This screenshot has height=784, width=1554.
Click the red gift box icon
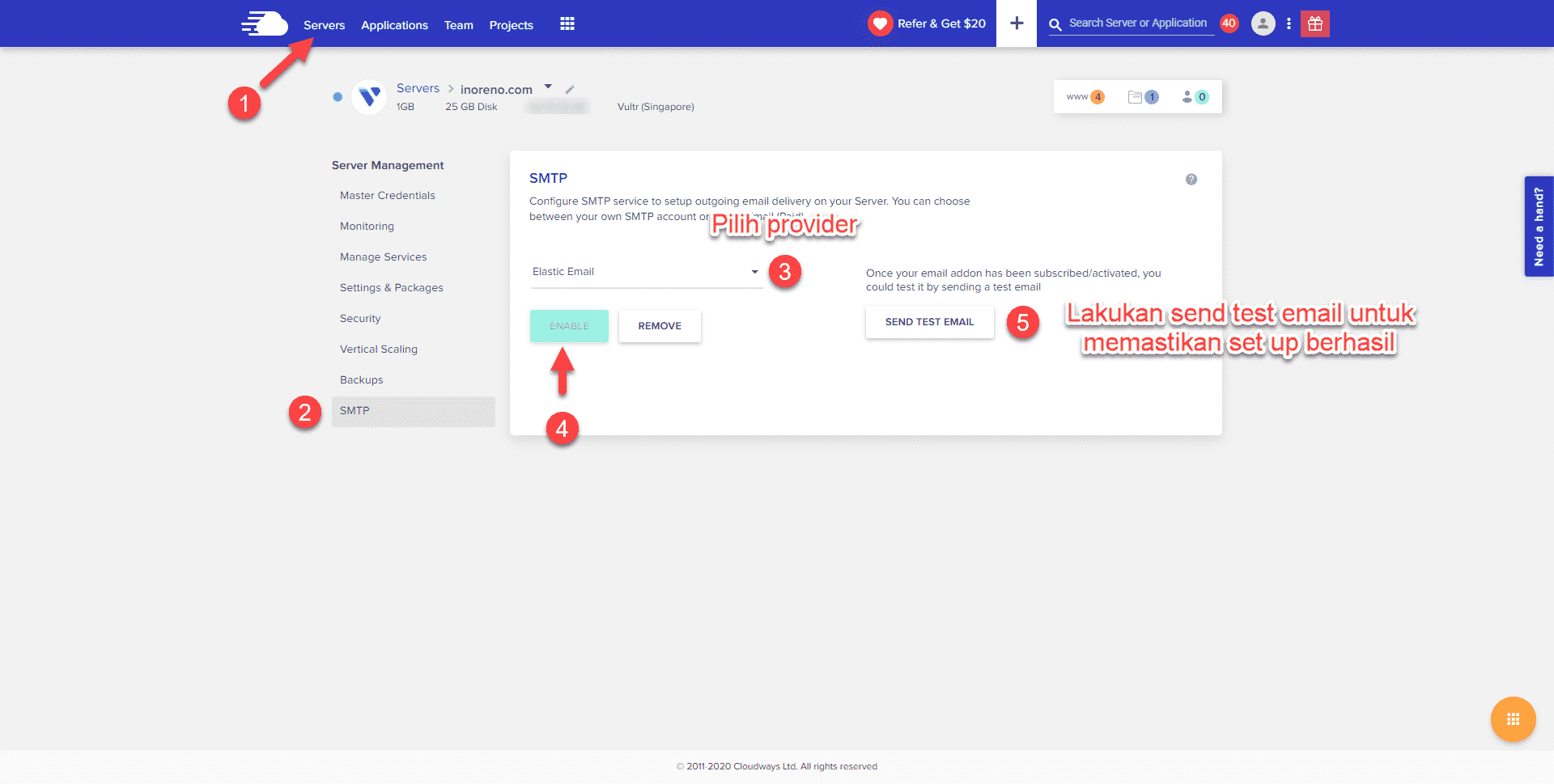pos(1315,23)
